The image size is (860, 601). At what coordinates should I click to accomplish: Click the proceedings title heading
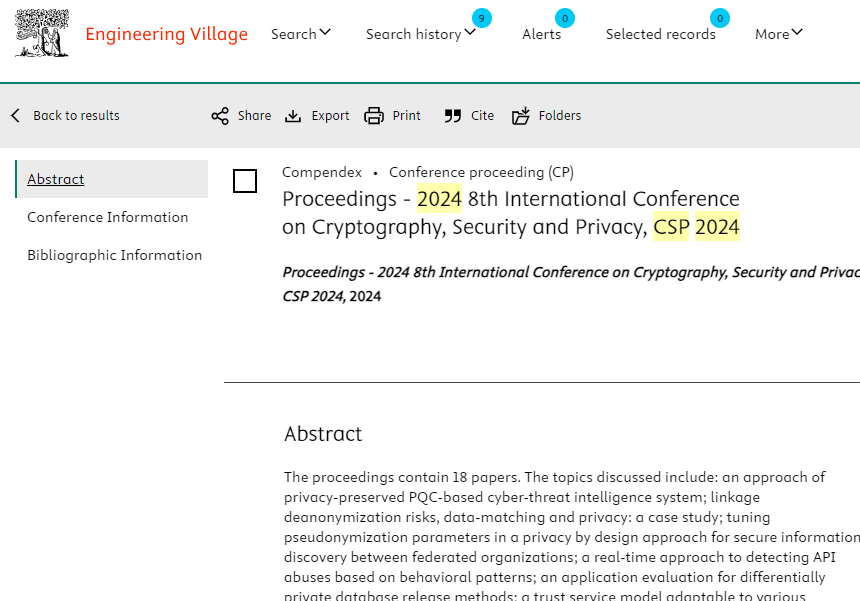pos(511,213)
